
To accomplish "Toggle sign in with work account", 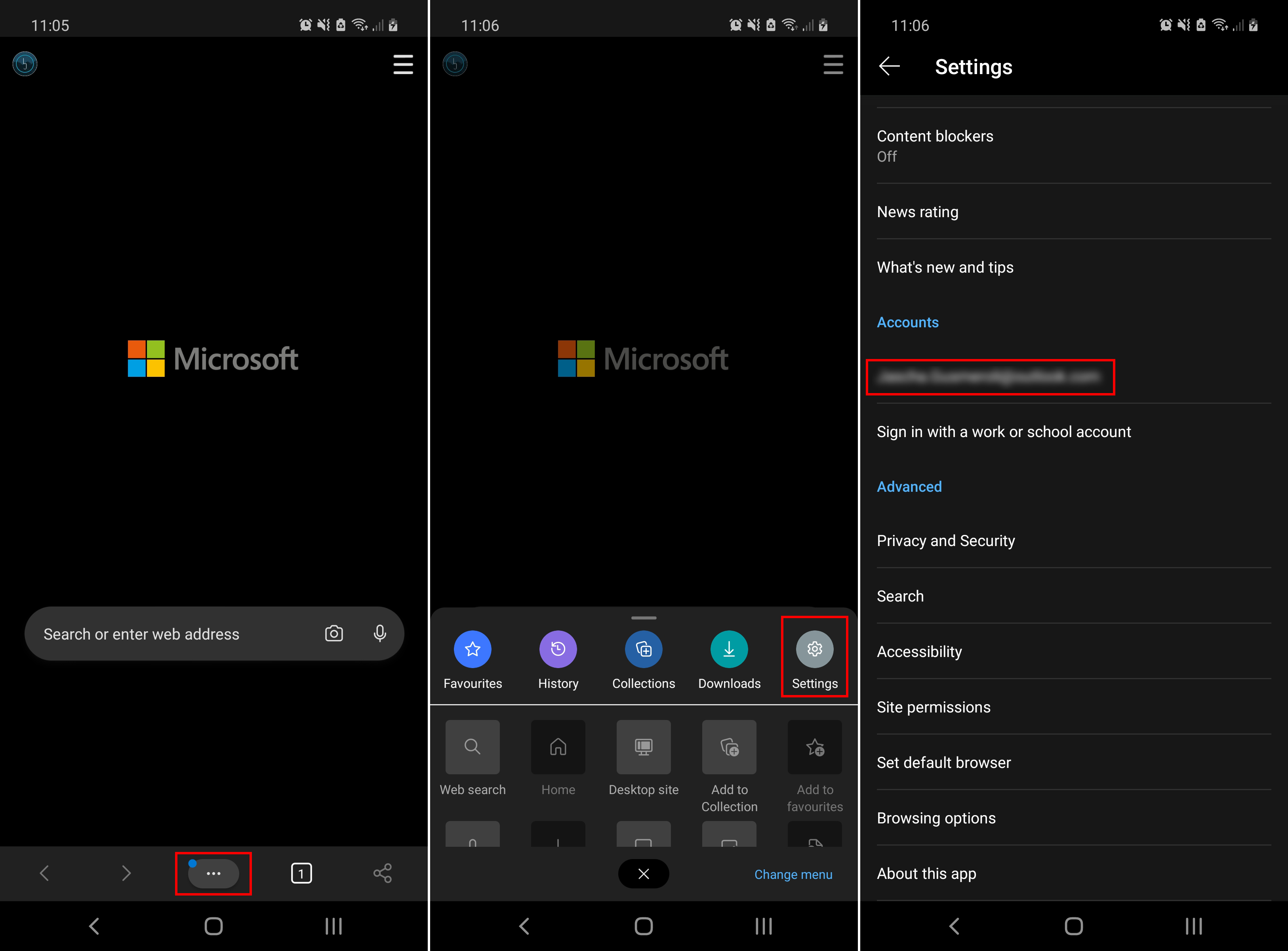I will pyautogui.click(x=1003, y=432).
